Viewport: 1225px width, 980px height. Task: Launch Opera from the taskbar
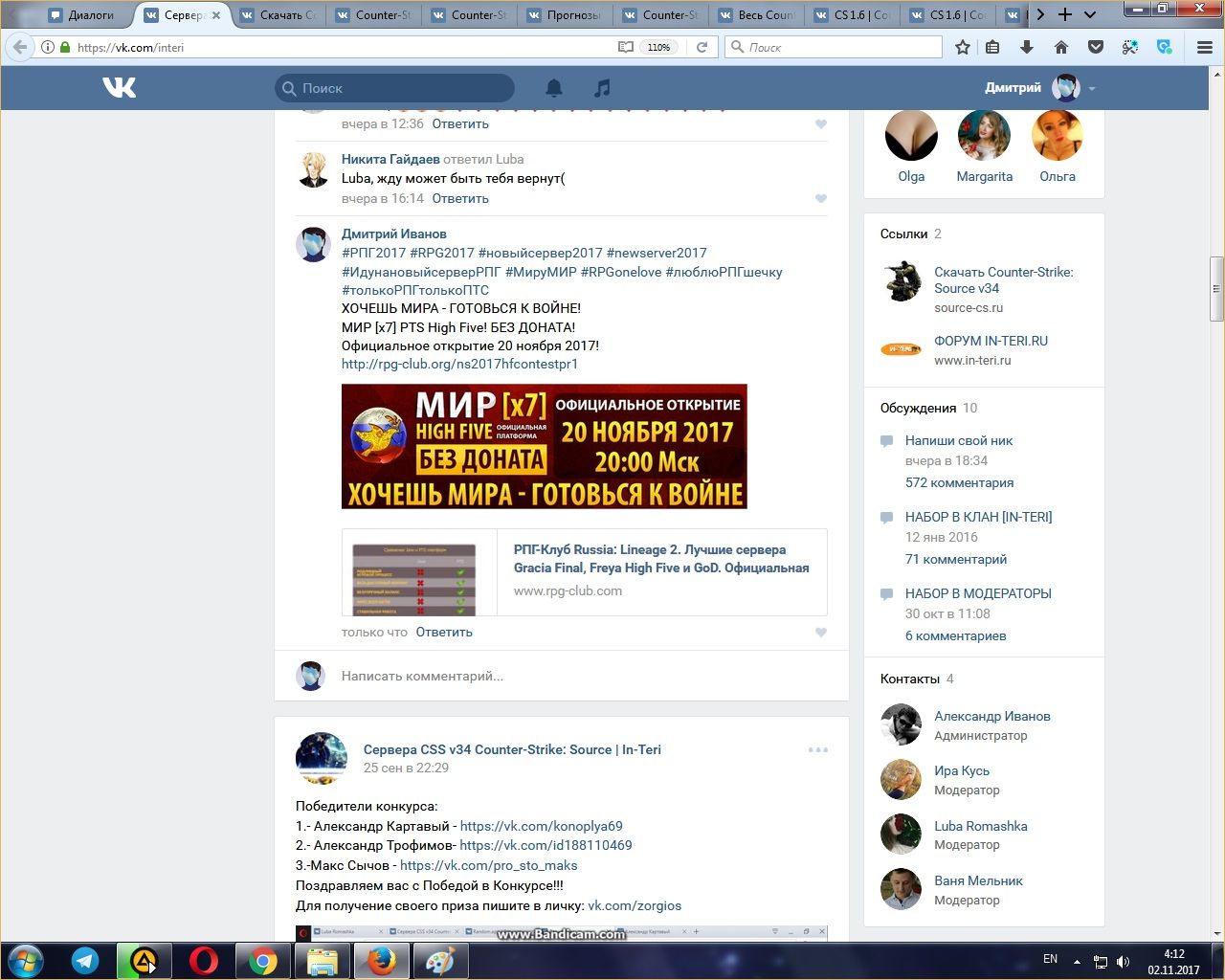click(203, 961)
